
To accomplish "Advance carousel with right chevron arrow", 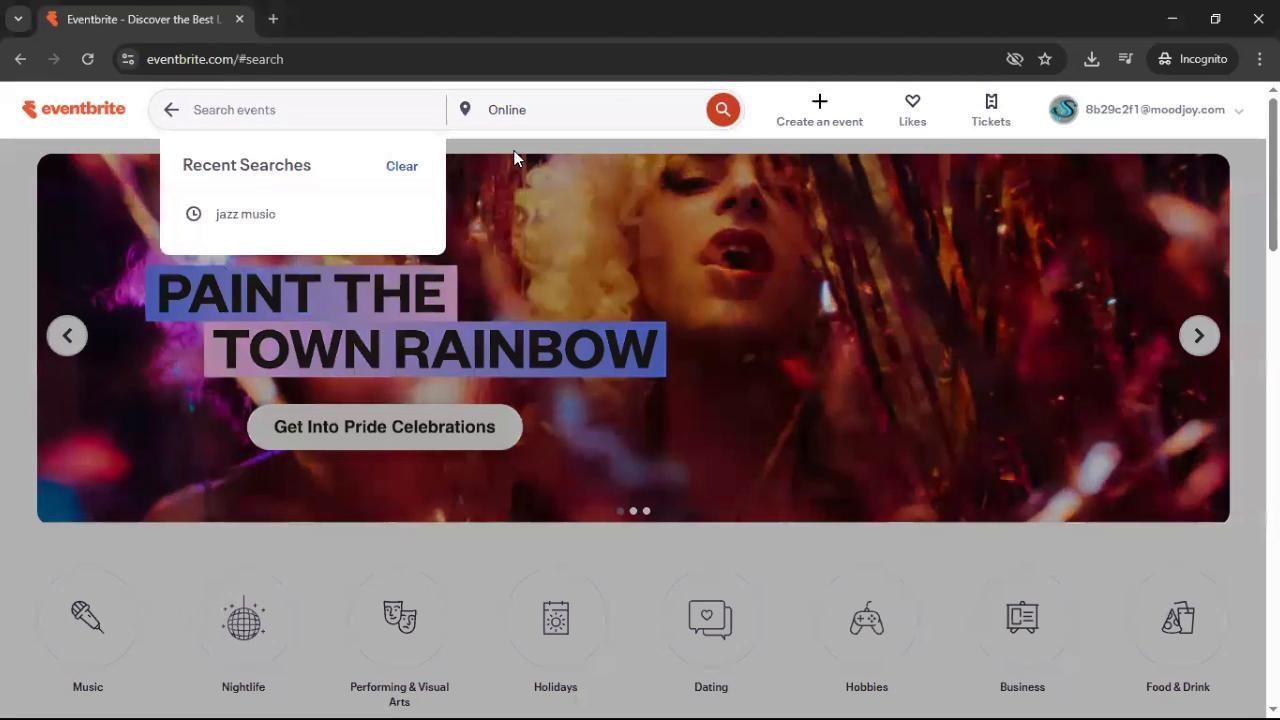I will point(1198,335).
